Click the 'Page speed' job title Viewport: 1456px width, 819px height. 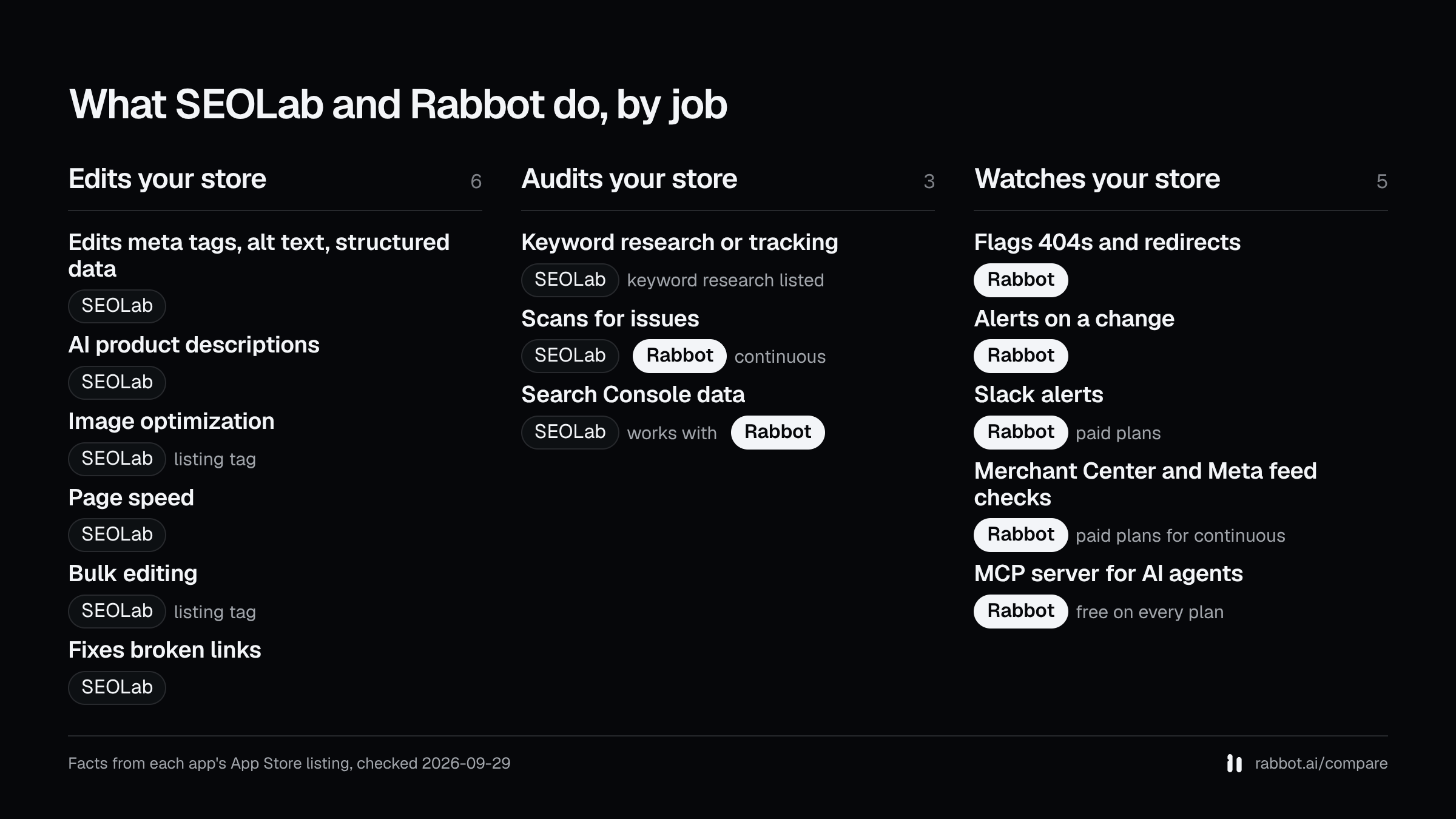[x=131, y=498]
